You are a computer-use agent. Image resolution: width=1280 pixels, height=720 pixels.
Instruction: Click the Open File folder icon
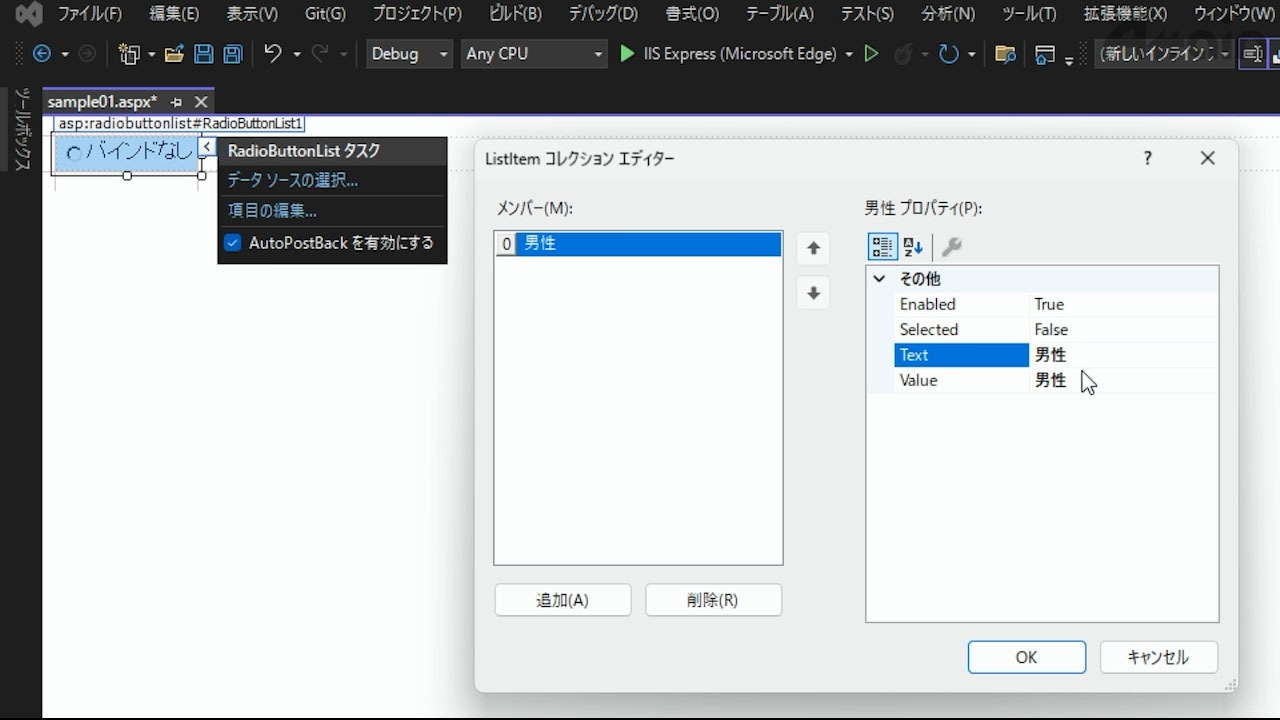click(x=174, y=54)
